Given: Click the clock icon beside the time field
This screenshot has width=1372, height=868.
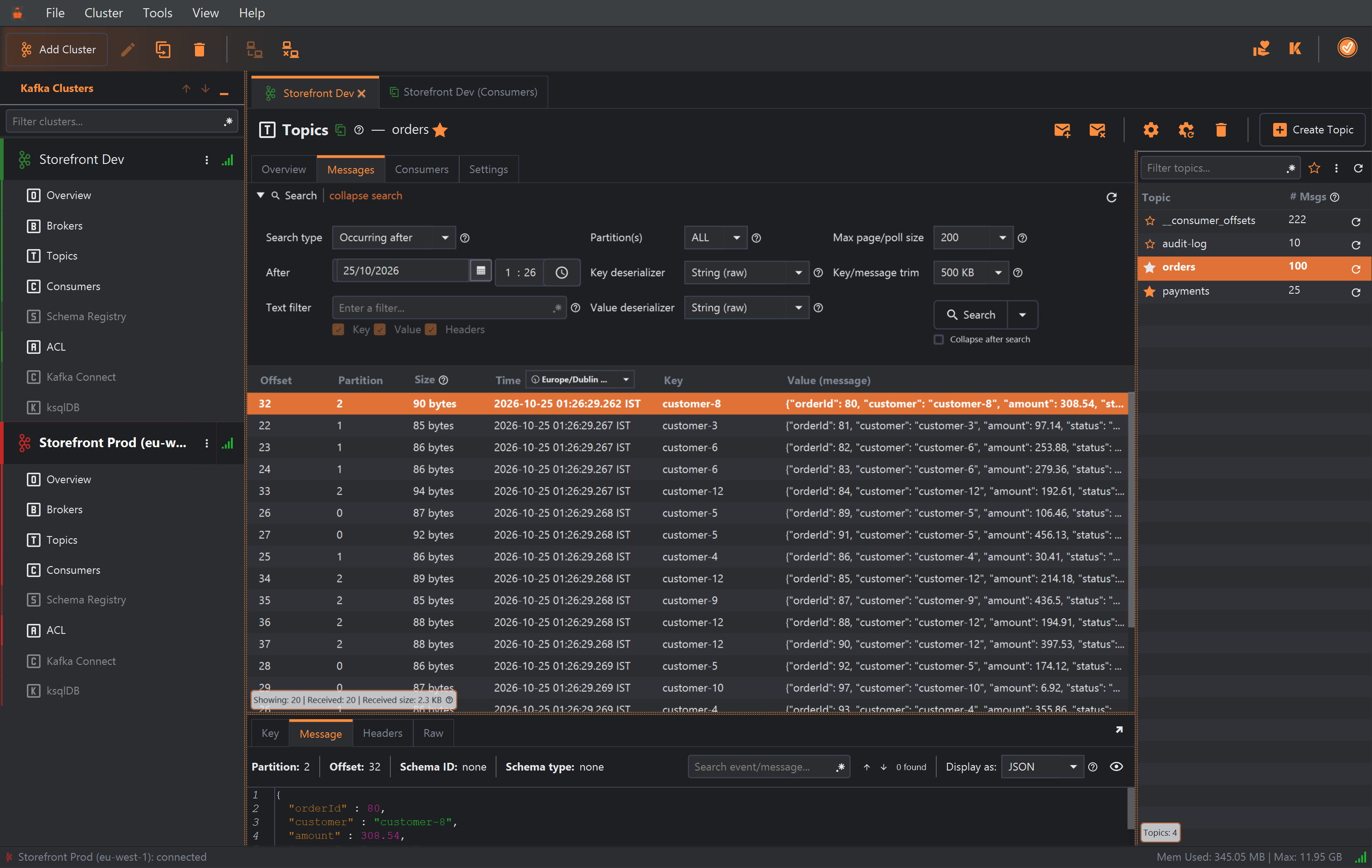Looking at the screenshot, I should 561,273.
